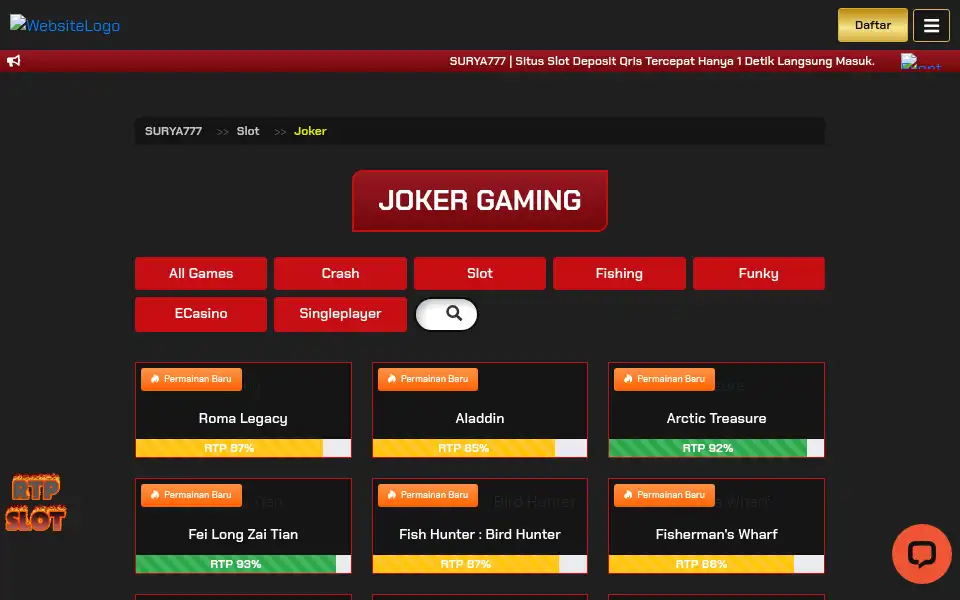Image resolution: width=960 pixels, height=600 pixels.
Task: Click Permainan Baru badge on Arctic Treasure
Action: point(664,379)
